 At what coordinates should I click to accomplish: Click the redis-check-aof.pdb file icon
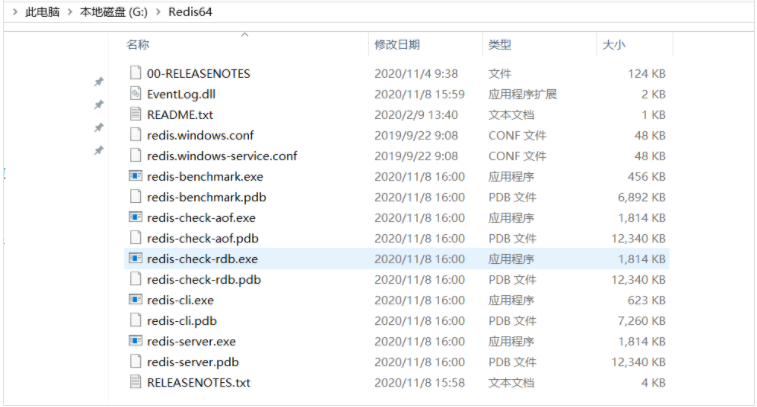[x=136, y=238]
